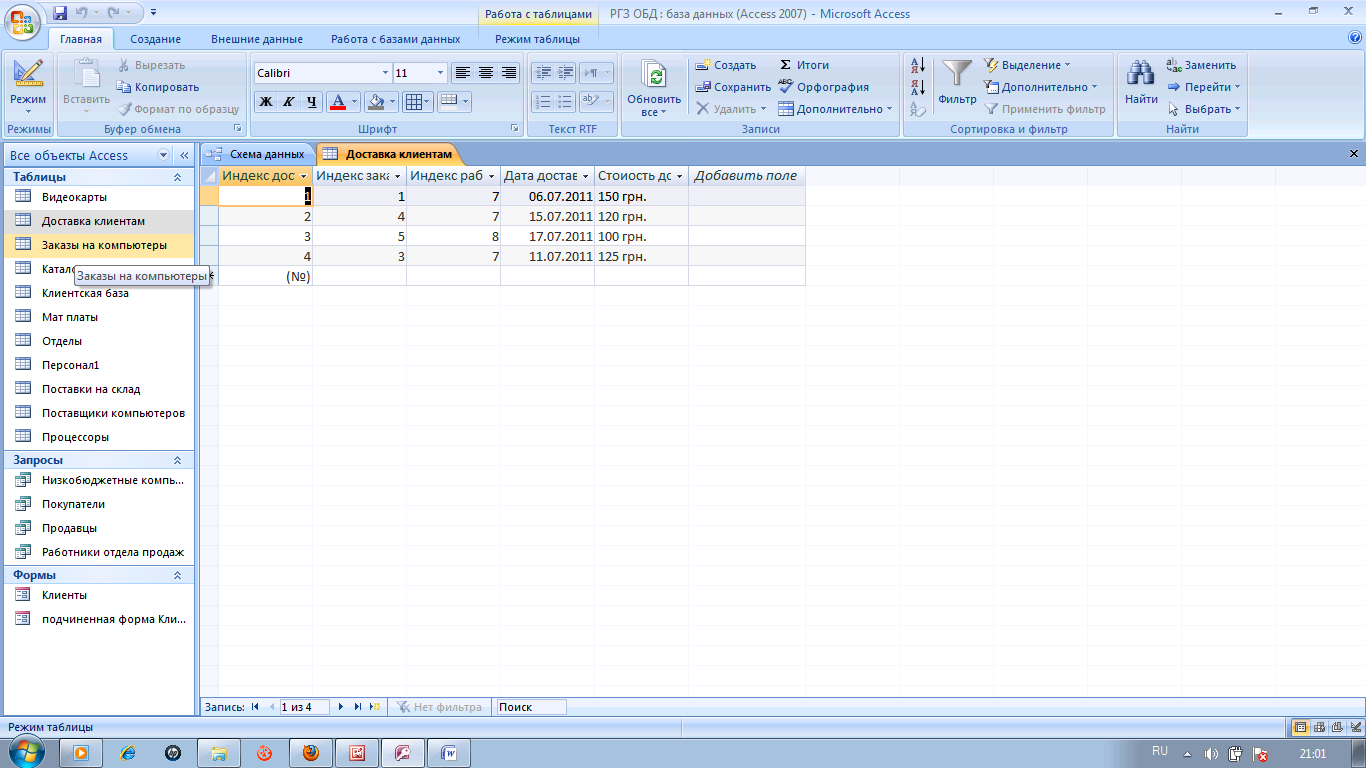Screen dimensions: 1366x768
Task: Click the record number box 1 из 4
Action: tap(304, 707)
